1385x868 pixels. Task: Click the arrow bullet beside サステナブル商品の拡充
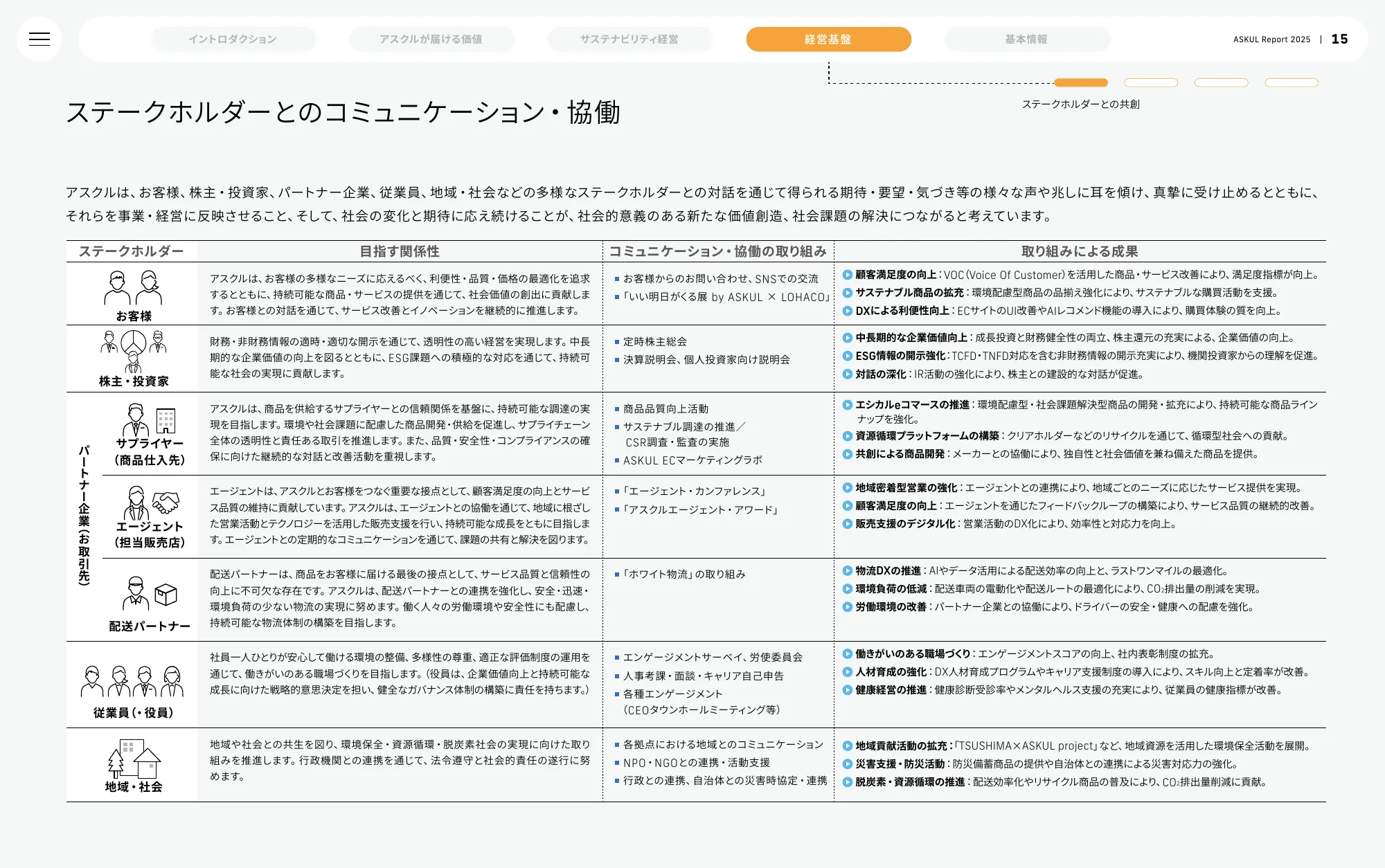pos(848,293)
